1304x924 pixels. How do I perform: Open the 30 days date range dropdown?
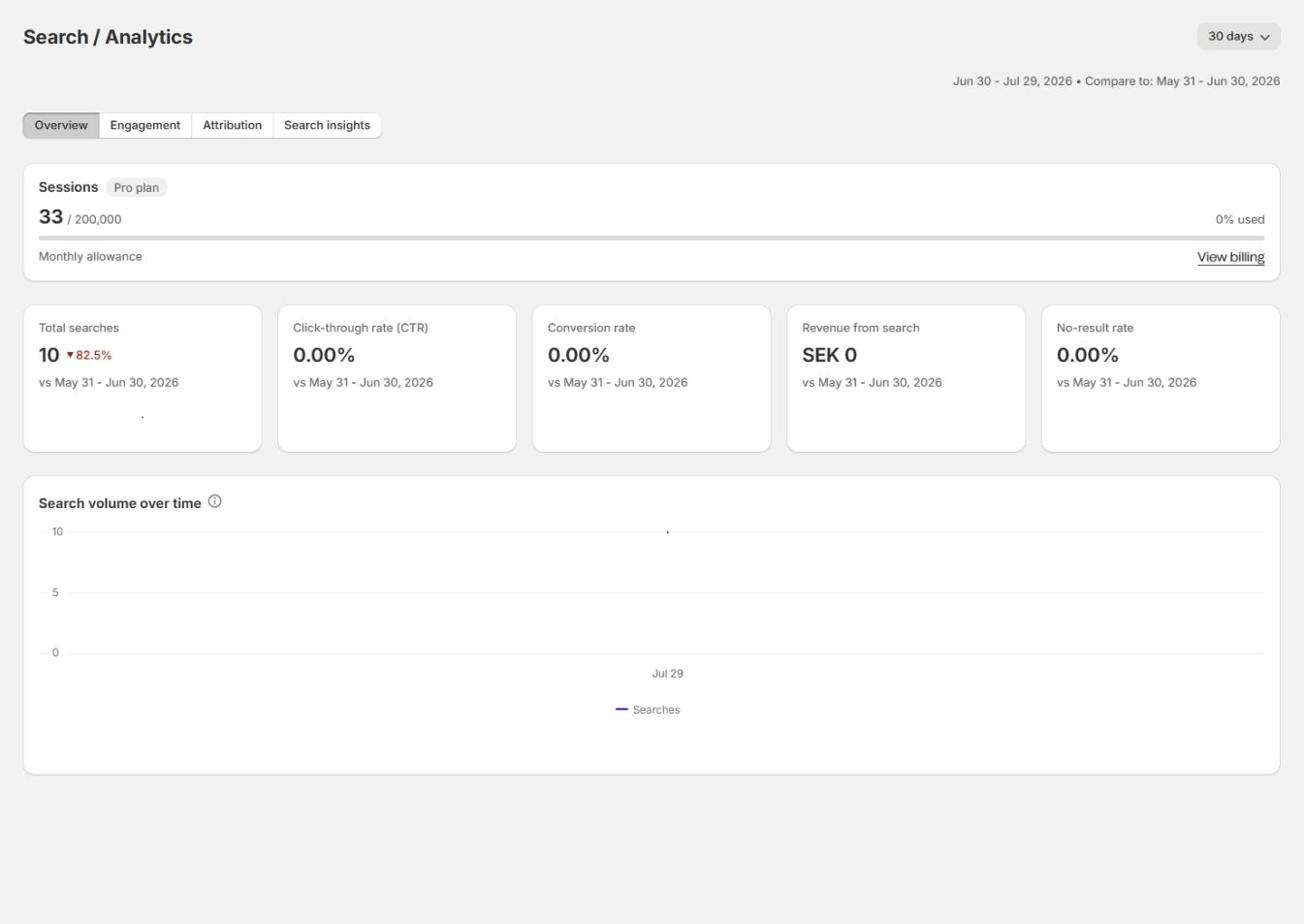click(1238, 36)
